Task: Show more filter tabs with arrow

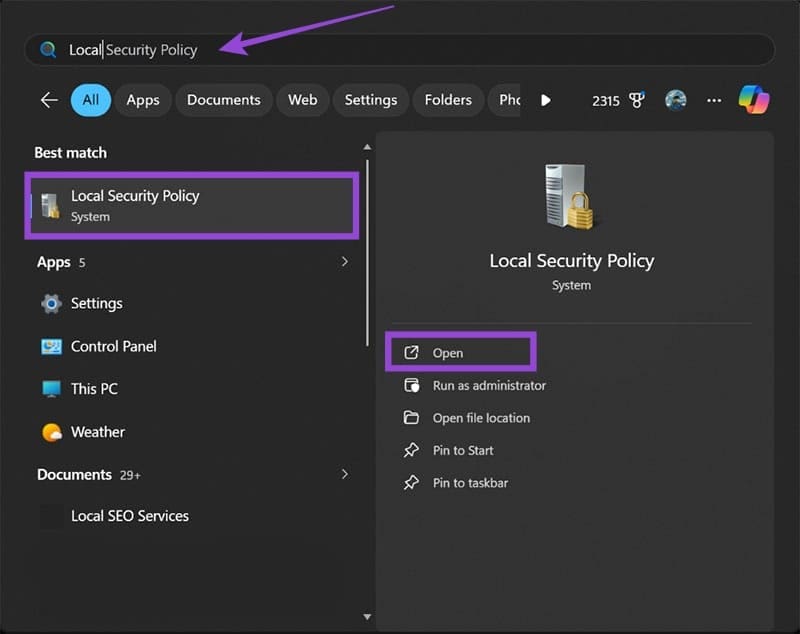Action: point(545,100)
